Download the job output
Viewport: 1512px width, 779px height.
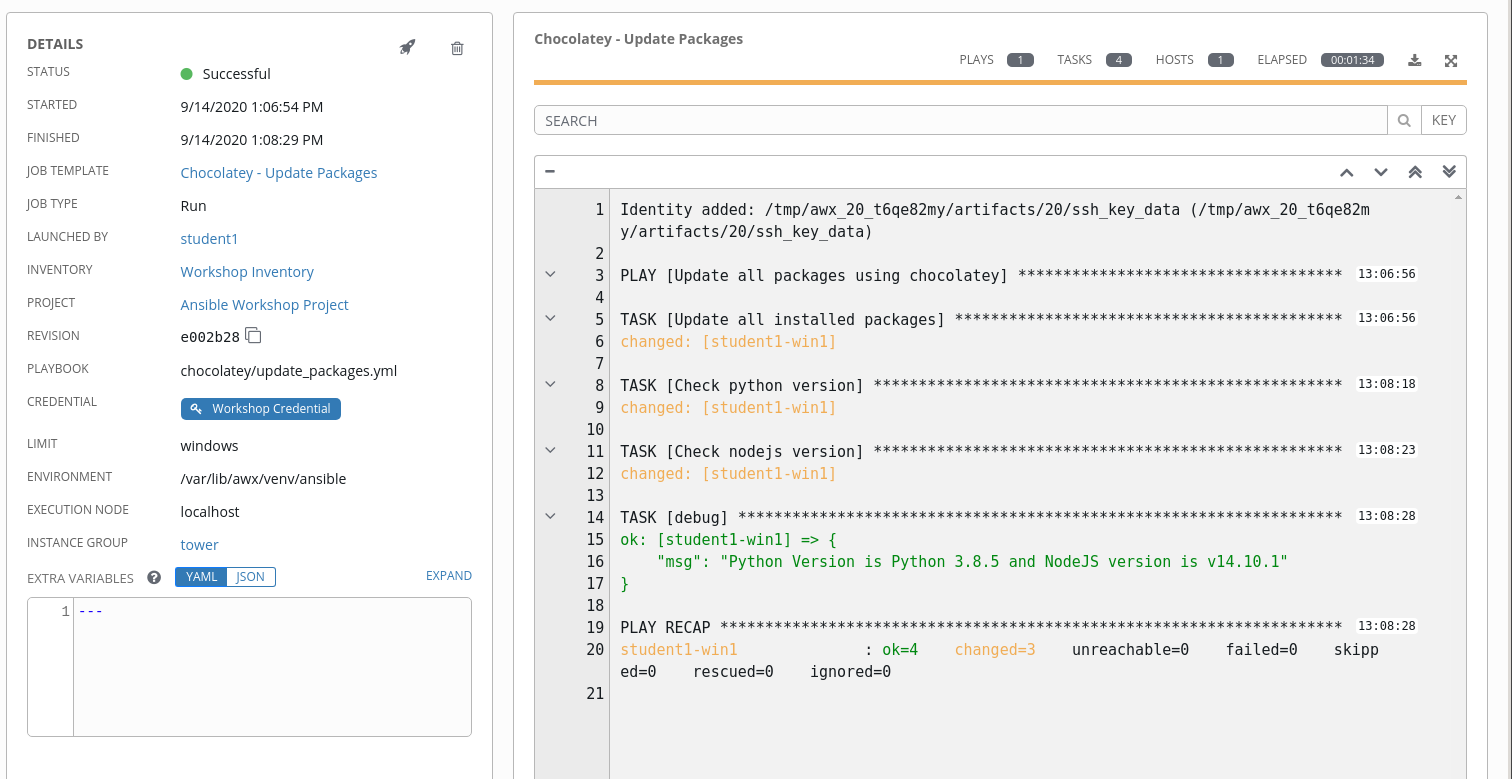(x=1414, y=60)
